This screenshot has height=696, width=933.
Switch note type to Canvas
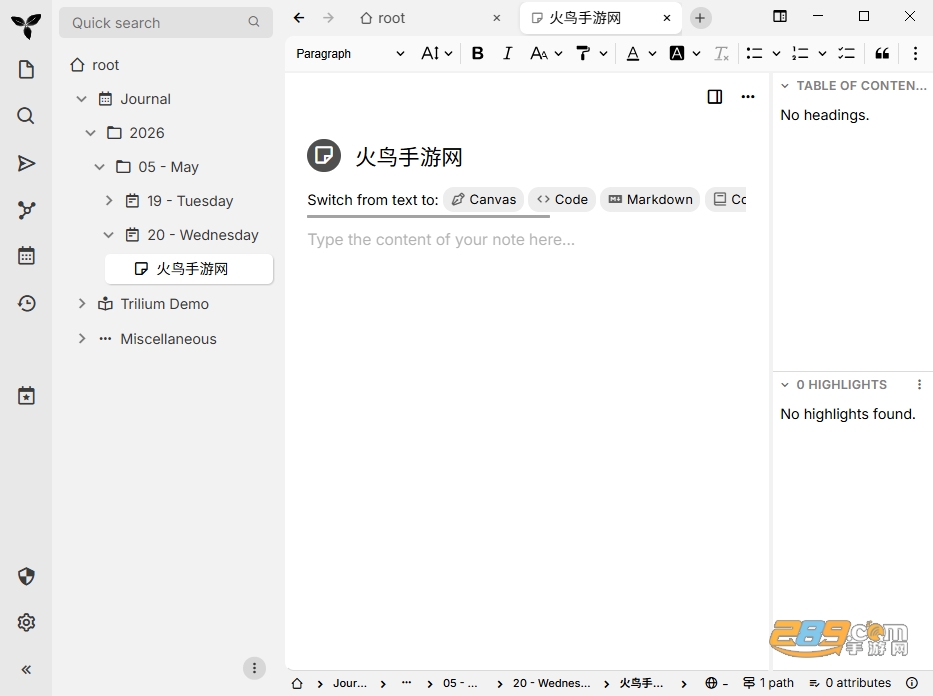(484, 199)
